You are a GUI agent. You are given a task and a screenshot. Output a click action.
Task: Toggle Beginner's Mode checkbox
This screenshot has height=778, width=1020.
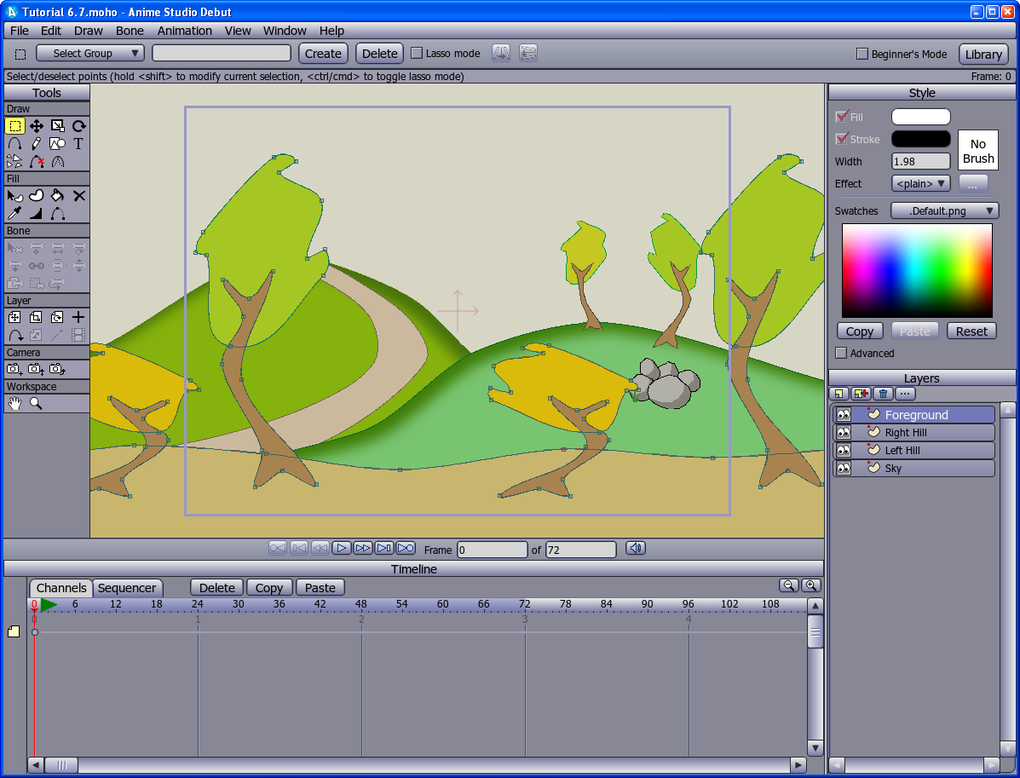click(x=862, y=54)
